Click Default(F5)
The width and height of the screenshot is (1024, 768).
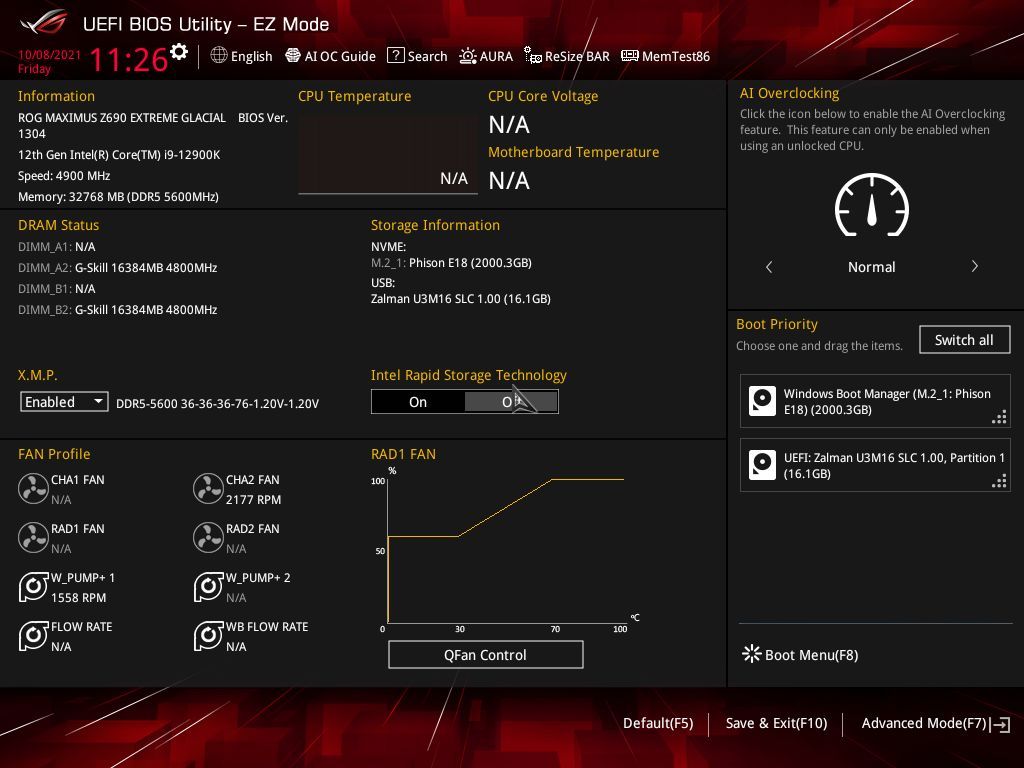(658, 723)
